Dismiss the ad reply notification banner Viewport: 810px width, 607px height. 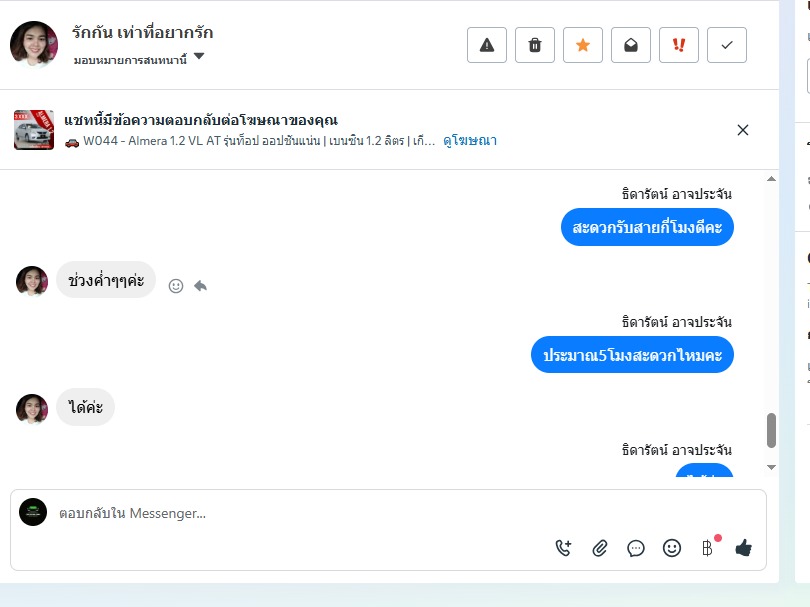pos(742,130)
